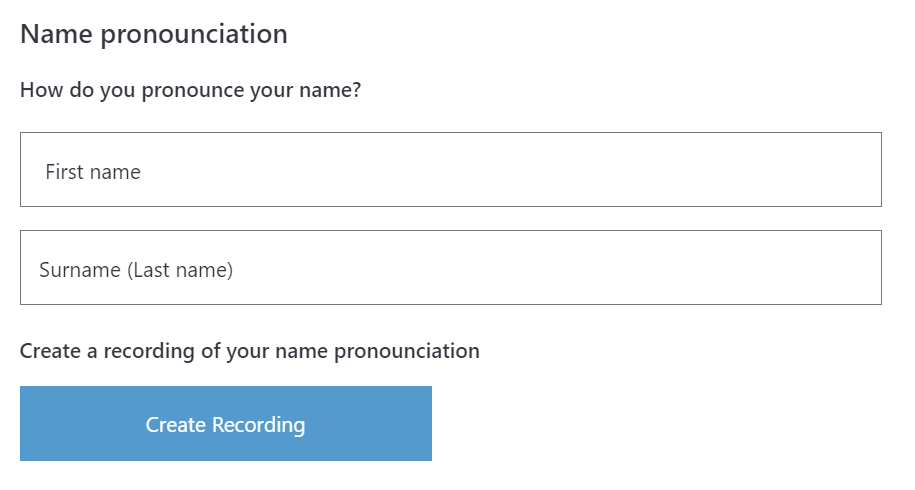This screenshot has width=915, height=490.
Task: Activate the lower text field above the recording label
Action: tap(450, 268)
